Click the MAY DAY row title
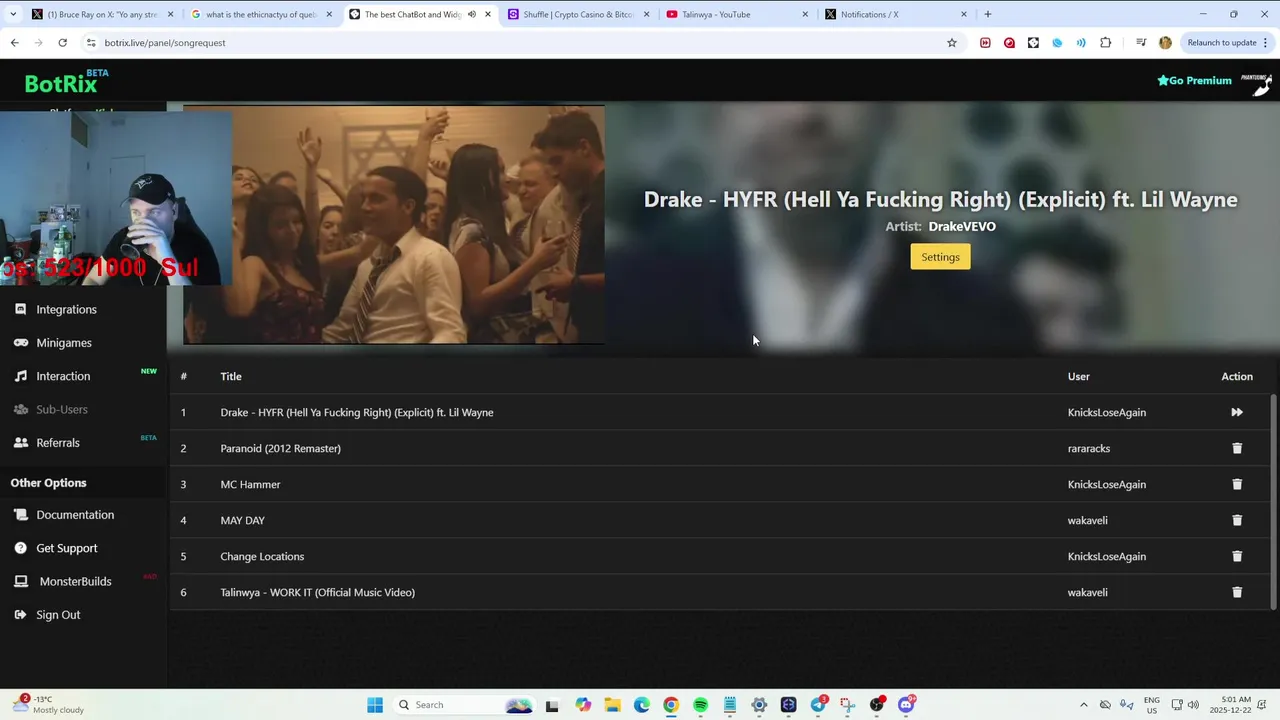This screenshot has width=1280, height=720. coord(242,520)
